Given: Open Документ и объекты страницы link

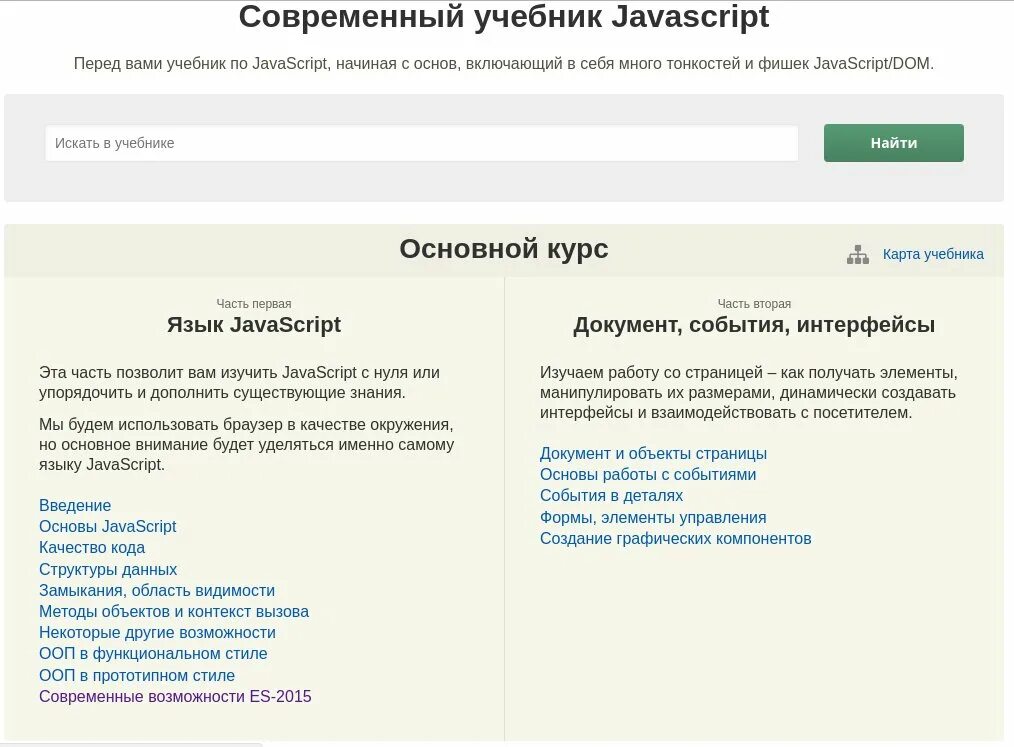Looking at the screenshot, I should click(653, 453).
